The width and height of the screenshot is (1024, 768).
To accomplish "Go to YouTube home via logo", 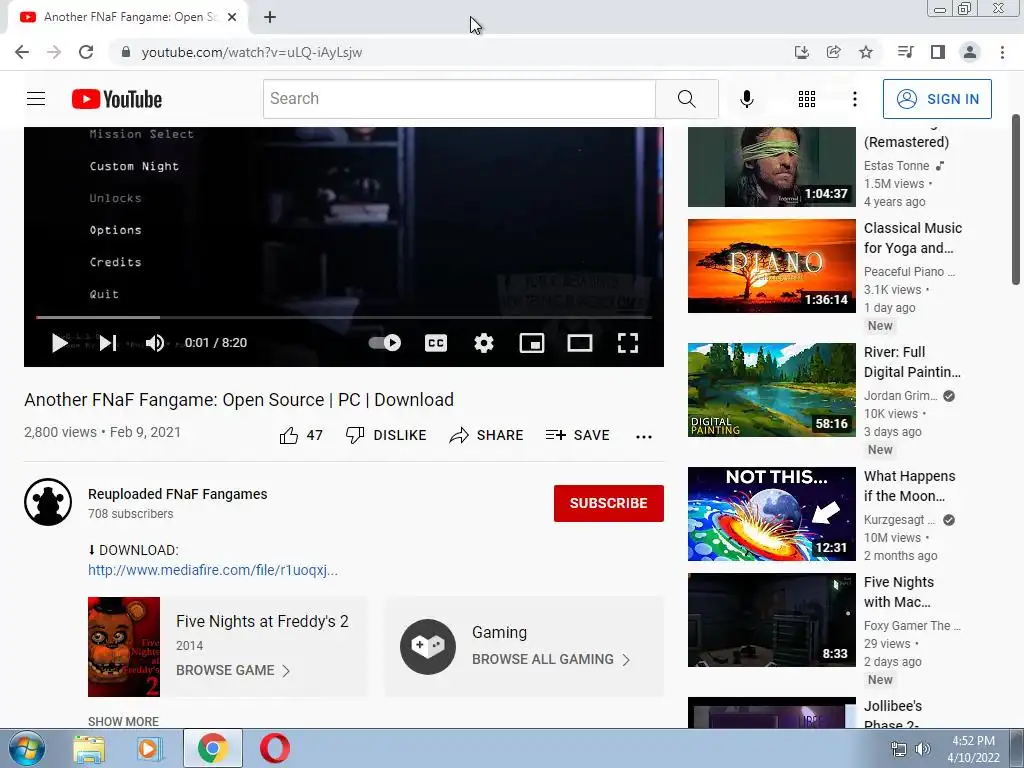I will point(117,99).
